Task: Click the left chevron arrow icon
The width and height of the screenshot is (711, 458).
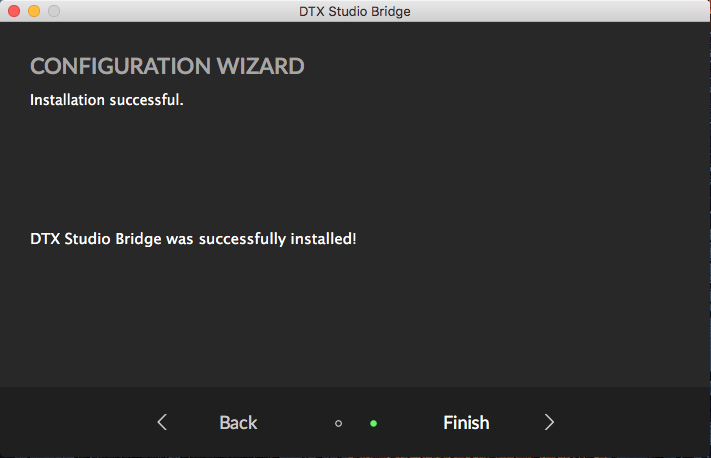Action: coord(162,422)
